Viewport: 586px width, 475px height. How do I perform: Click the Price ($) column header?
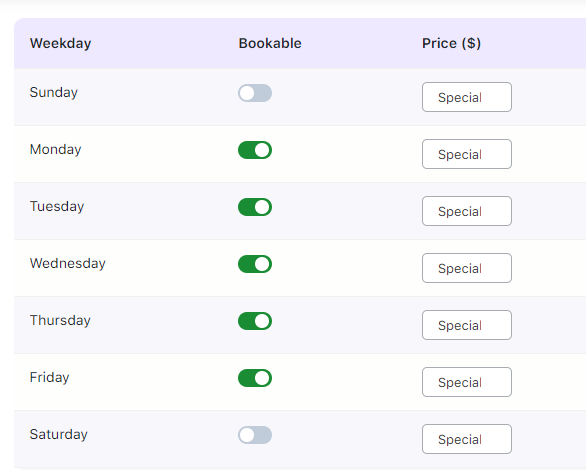pyautogui.click(x=451, y=43)
